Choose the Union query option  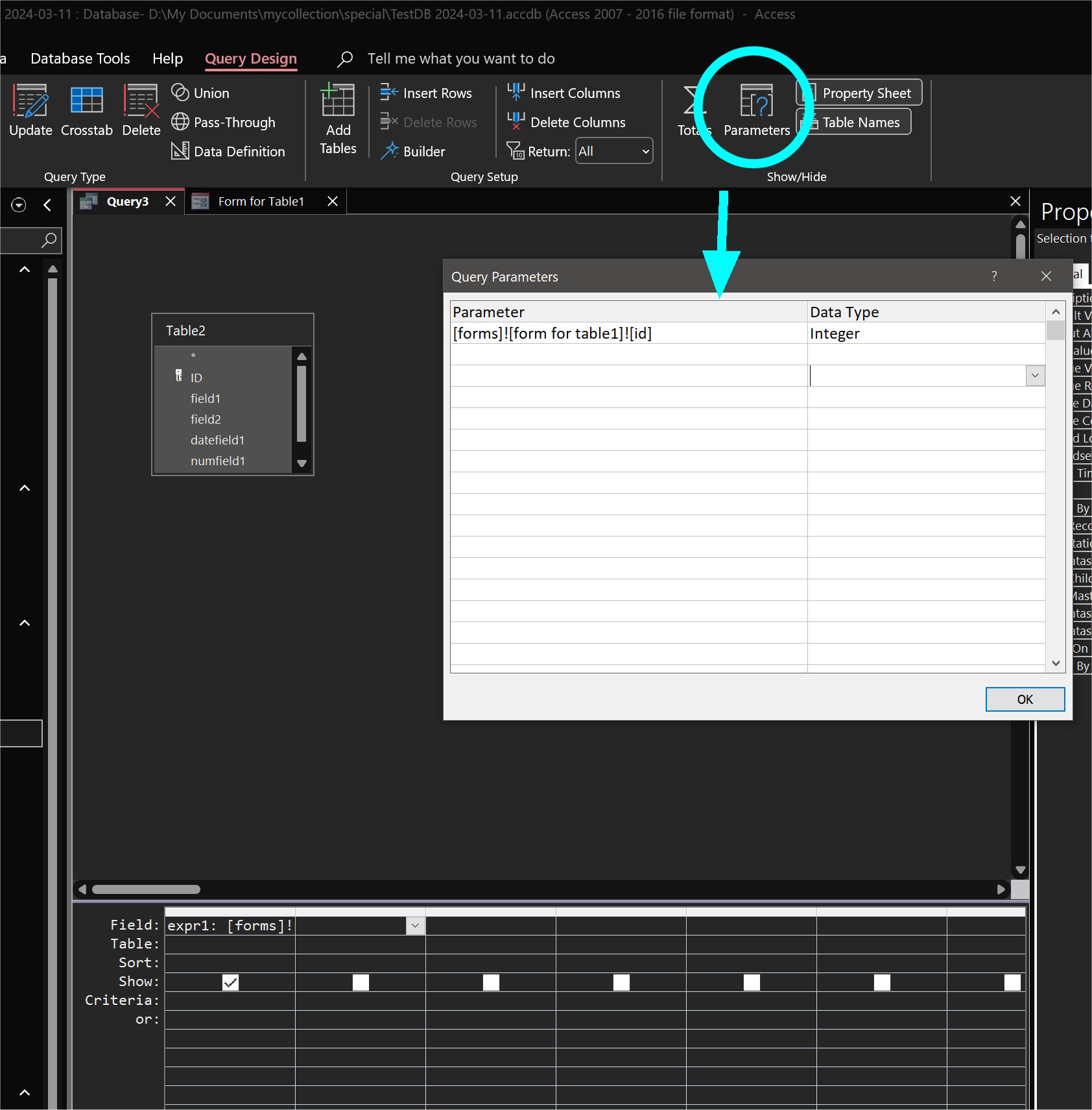click(200, 93)
